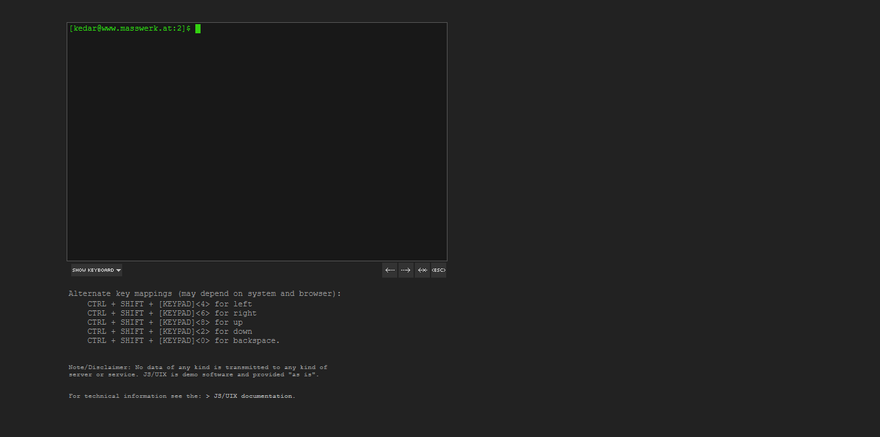Viewport: 880px width, 437px height.
Task: Click the down triangle on Show Keyboard
Action: 118,270
